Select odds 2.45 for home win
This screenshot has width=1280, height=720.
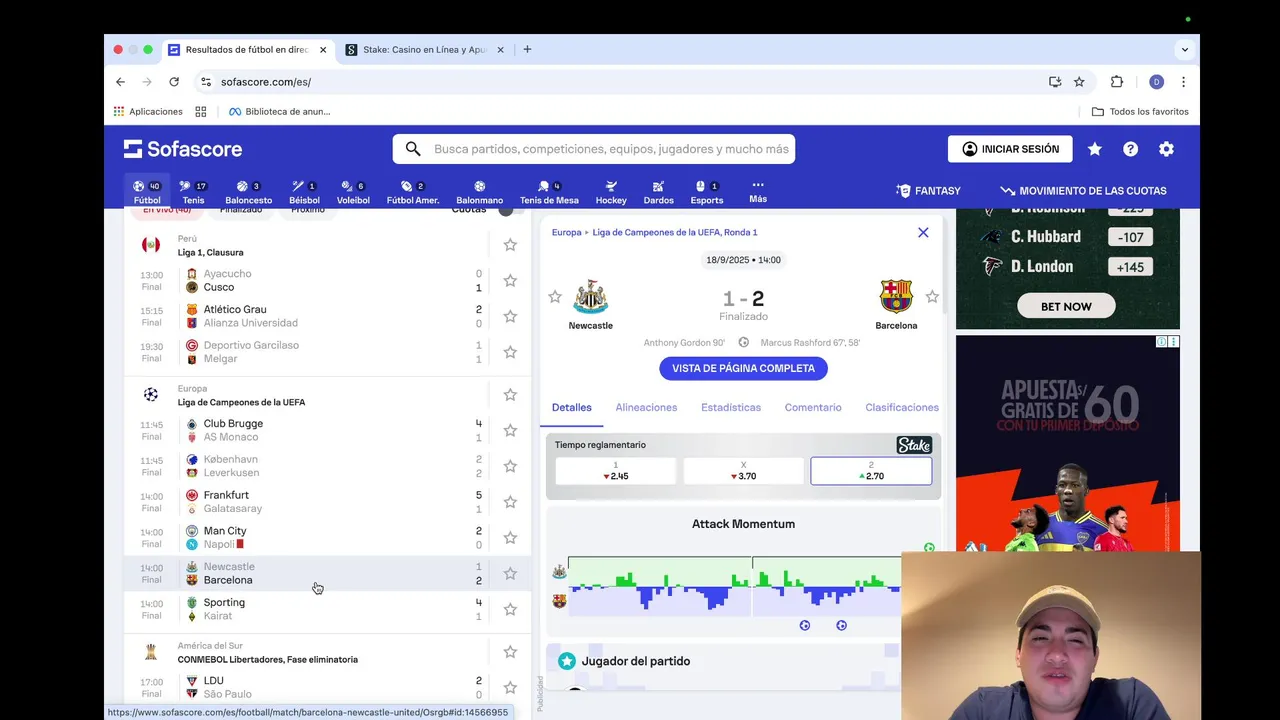(616, 471)
